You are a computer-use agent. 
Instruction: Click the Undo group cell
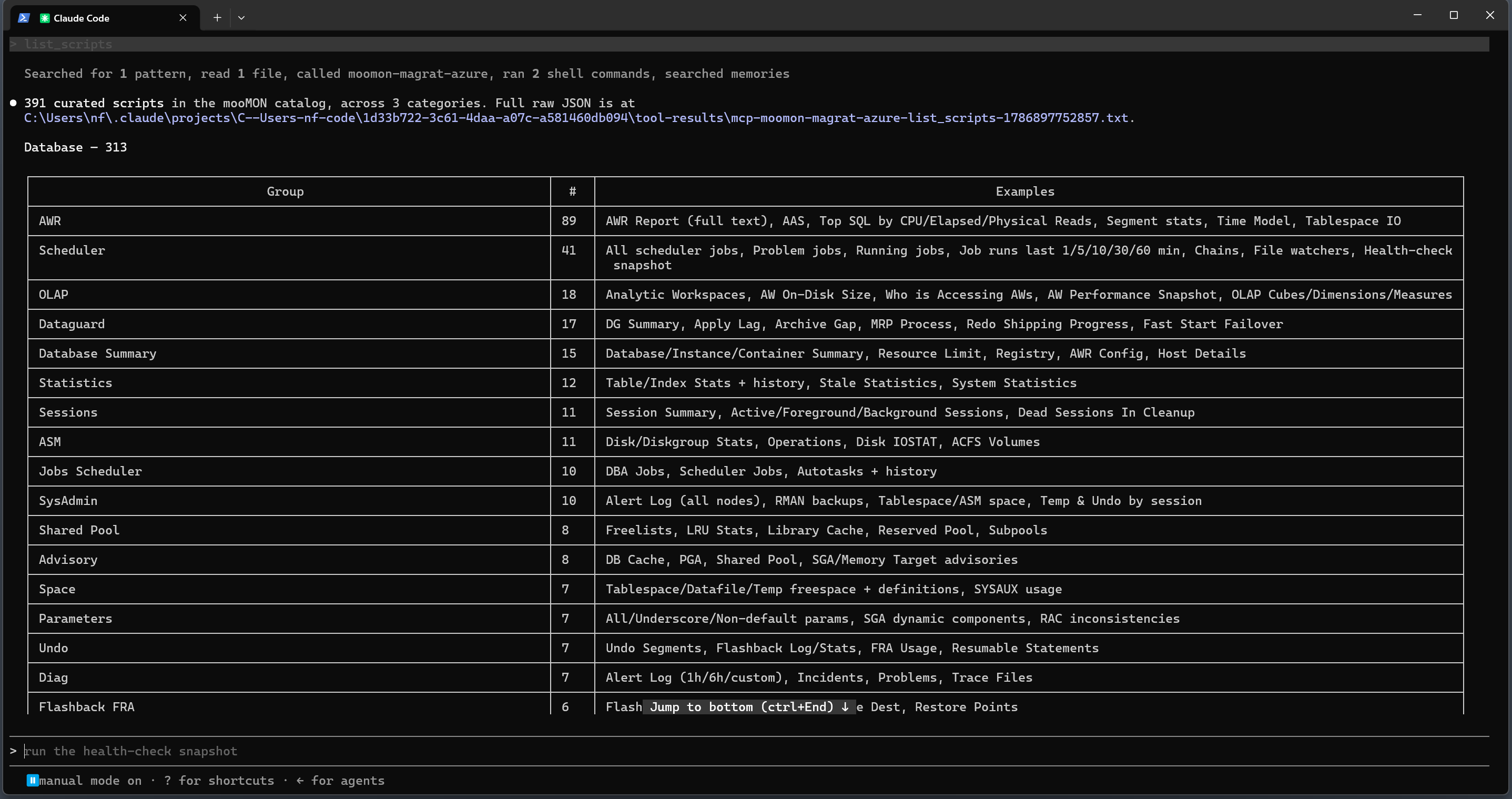pyautogui.click(x=289, y=648)
